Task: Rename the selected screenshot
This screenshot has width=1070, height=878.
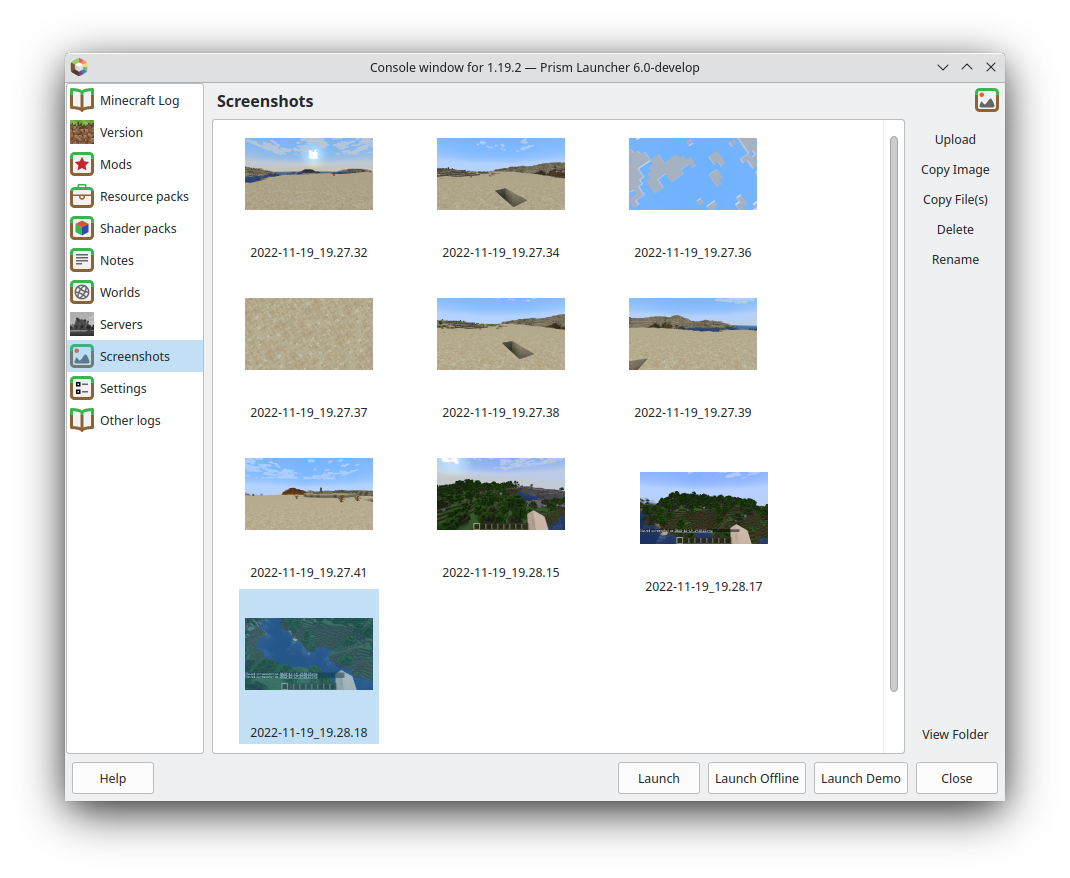Action: pyautogui.click(x=955, y=259)
